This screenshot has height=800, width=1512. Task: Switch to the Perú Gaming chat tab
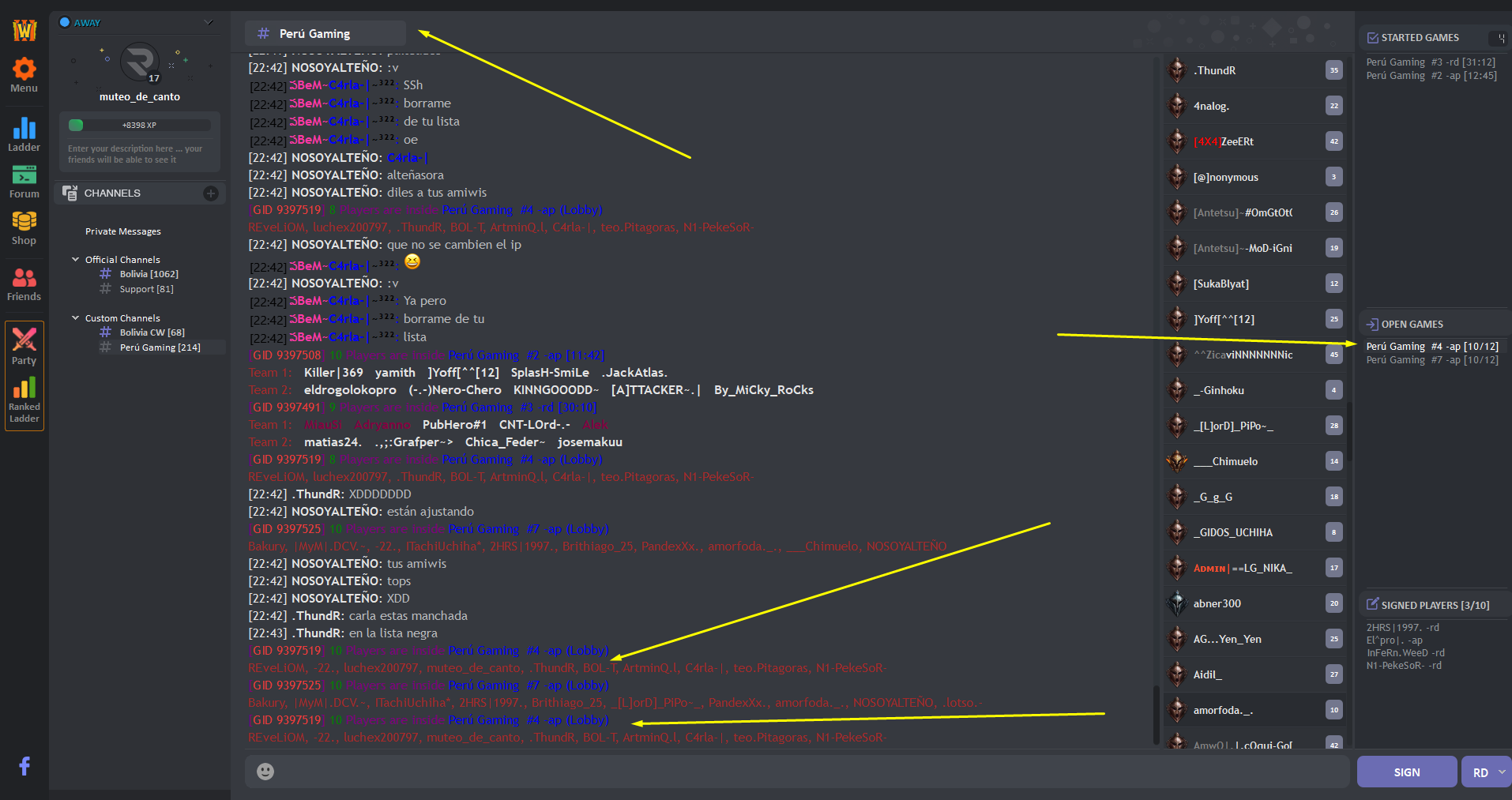pyautogui.click(x=325, y=34)
